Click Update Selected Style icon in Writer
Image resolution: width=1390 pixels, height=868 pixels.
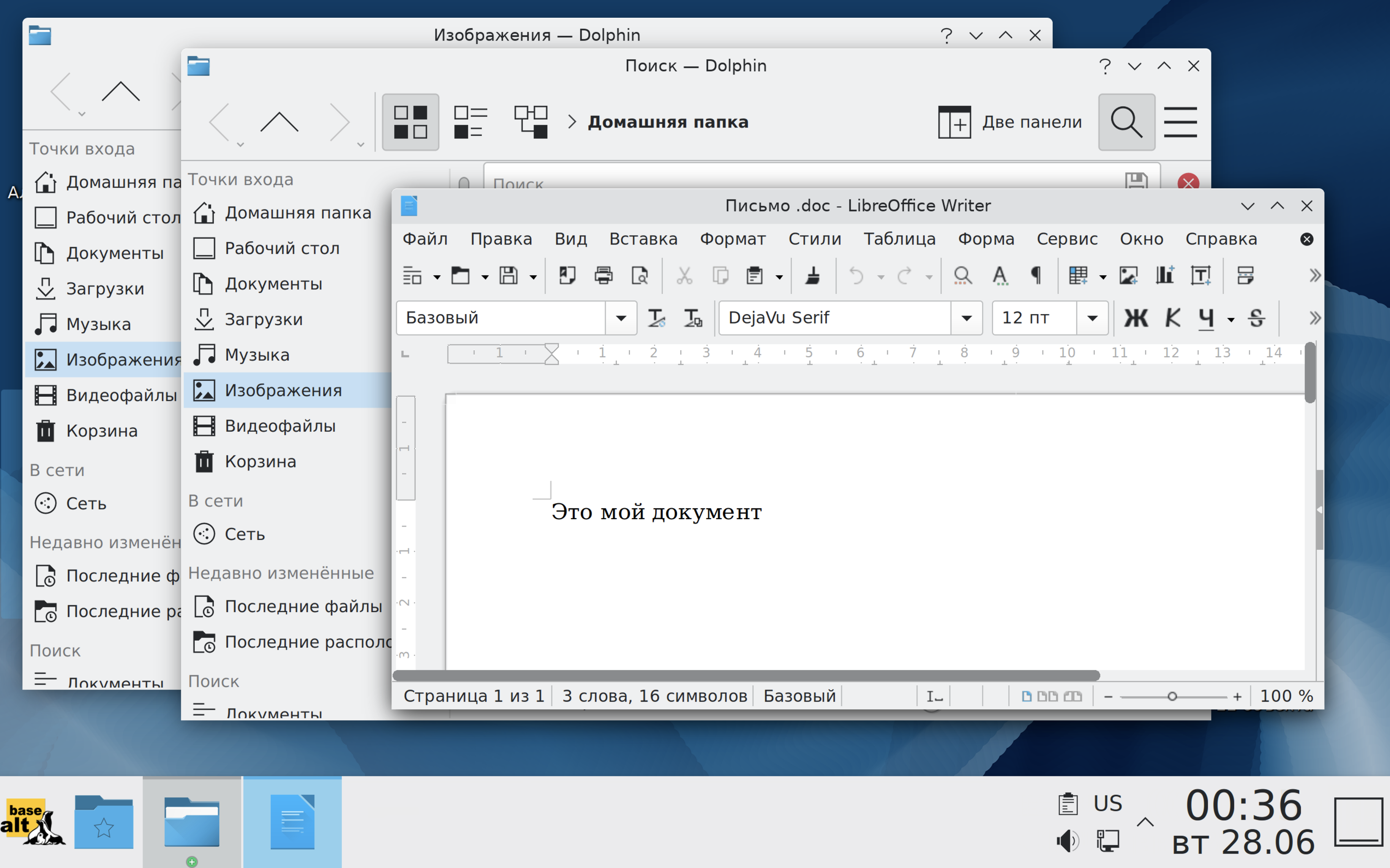pos(656,318)
